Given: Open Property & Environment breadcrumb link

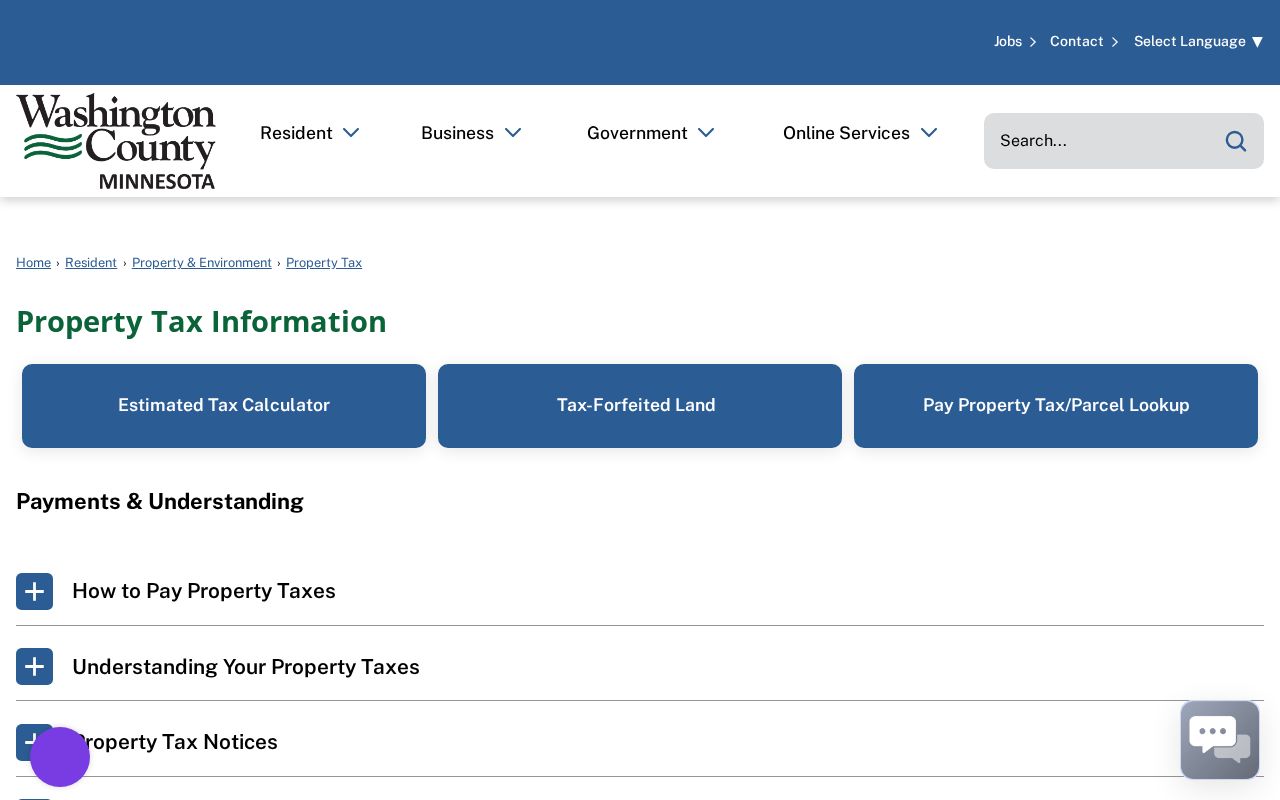Looking at the screenshot, I should coord(202,263).
